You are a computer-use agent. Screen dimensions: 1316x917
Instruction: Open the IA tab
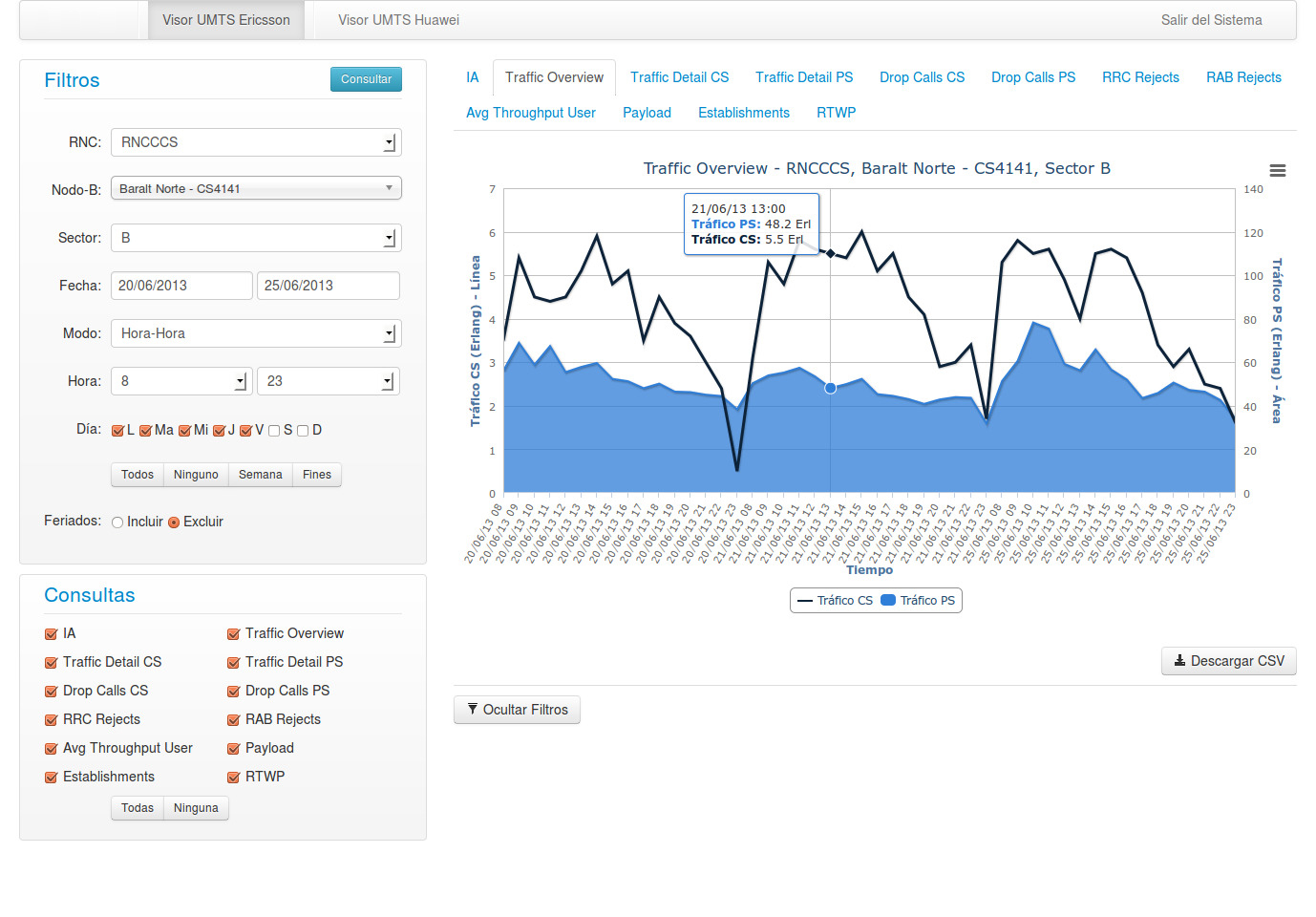click(x=473, y=77)
